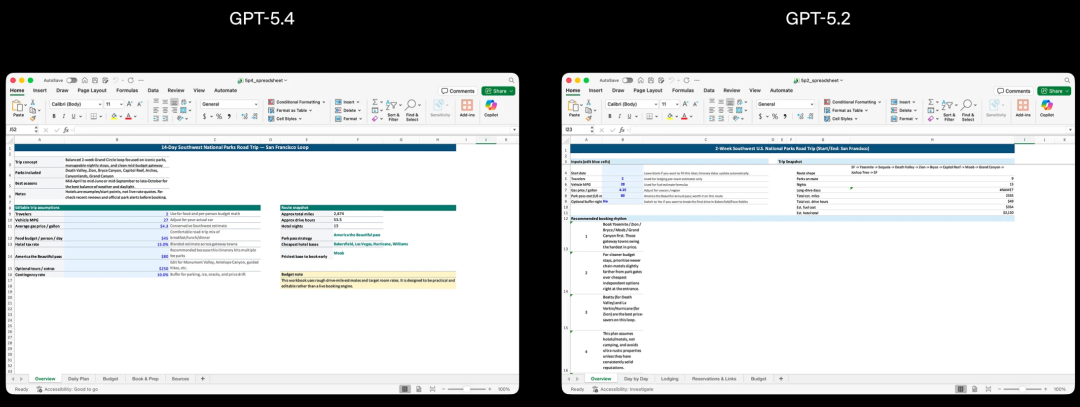Switch to Normal view in 5p4_spreadsheet status bar
This screenshot has width=1080, height=407.
[x=405, y=389]
